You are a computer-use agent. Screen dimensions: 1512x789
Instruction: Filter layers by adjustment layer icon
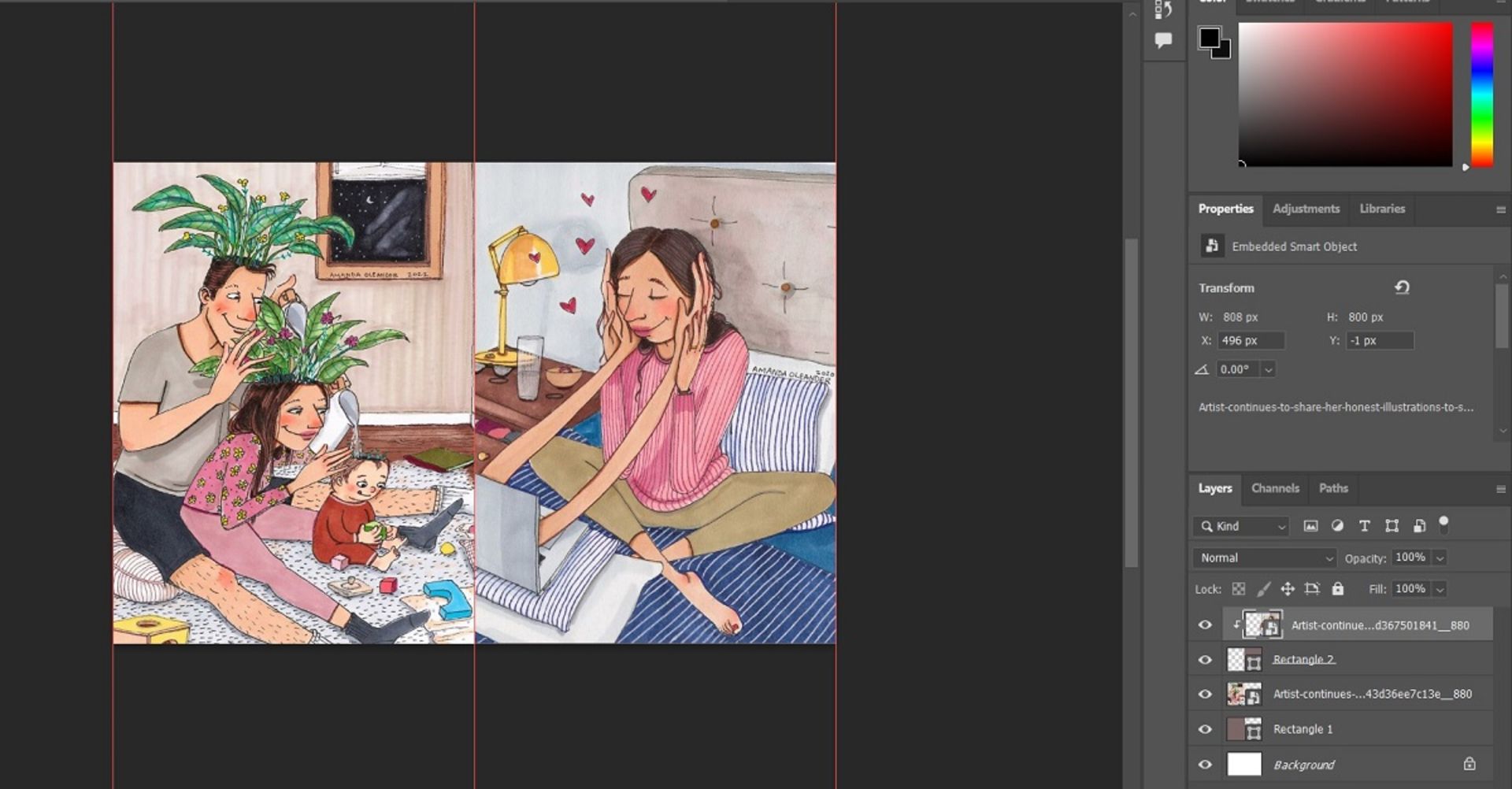tap(1337, 526)
